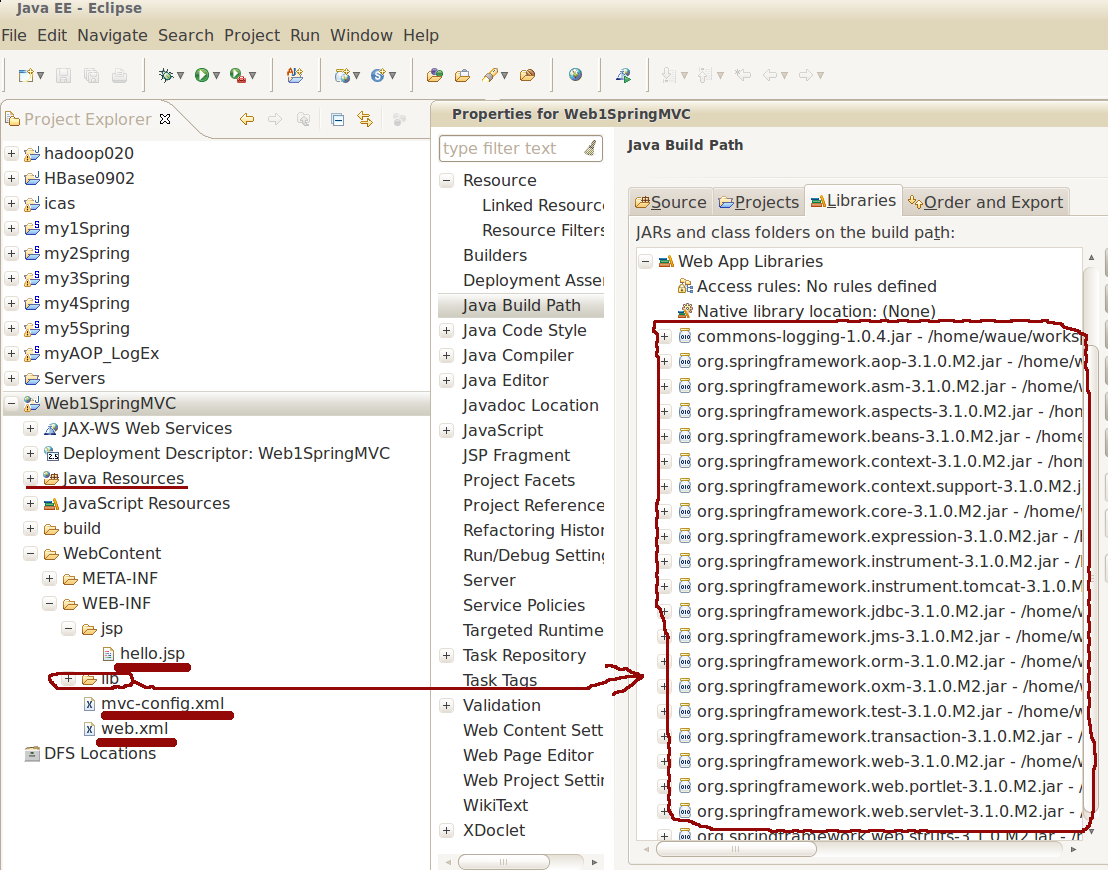Expand the hadoop020 project
Viewport: 1108px width, 870px height.
tap(11, 153)
